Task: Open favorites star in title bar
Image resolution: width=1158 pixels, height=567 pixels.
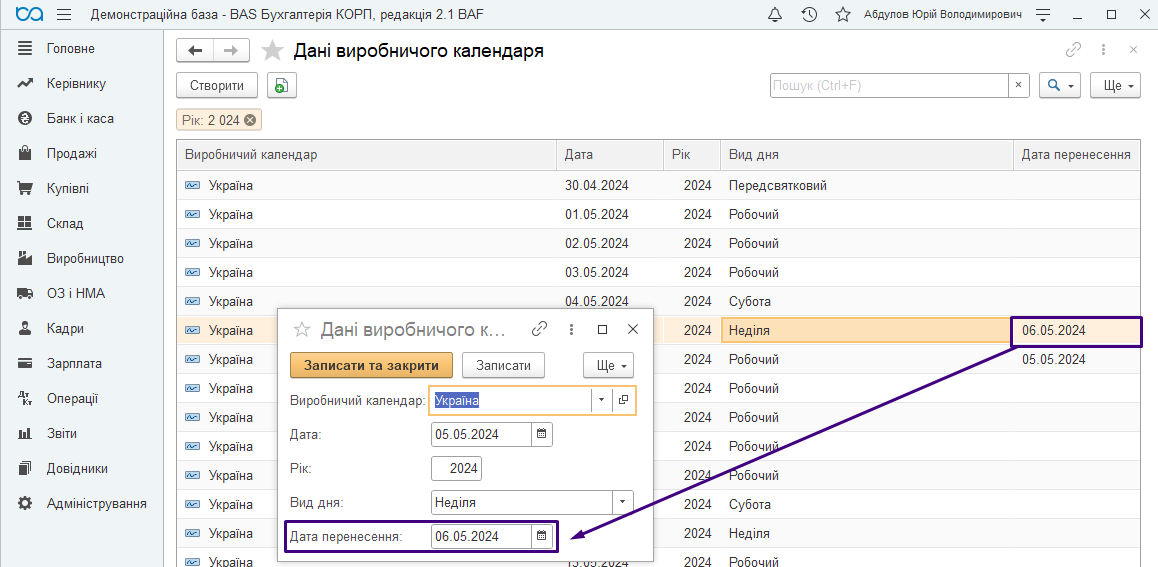Action: (843, 15)
